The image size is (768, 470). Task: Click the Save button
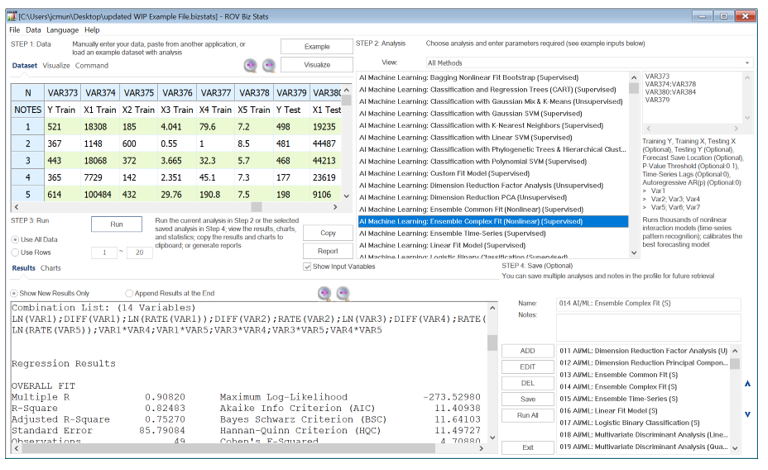pos(528,400)
